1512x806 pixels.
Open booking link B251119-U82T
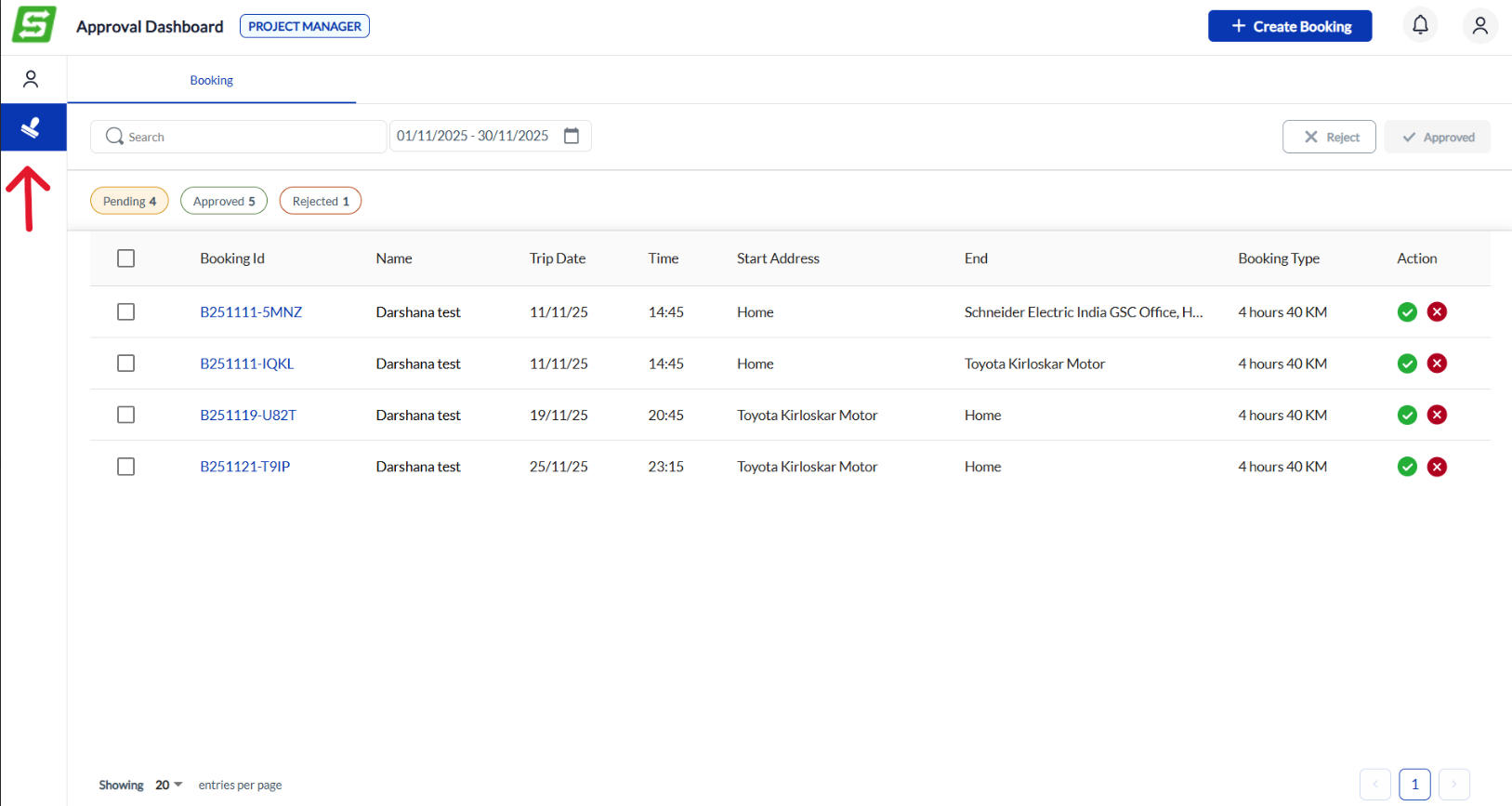[248, 415]
